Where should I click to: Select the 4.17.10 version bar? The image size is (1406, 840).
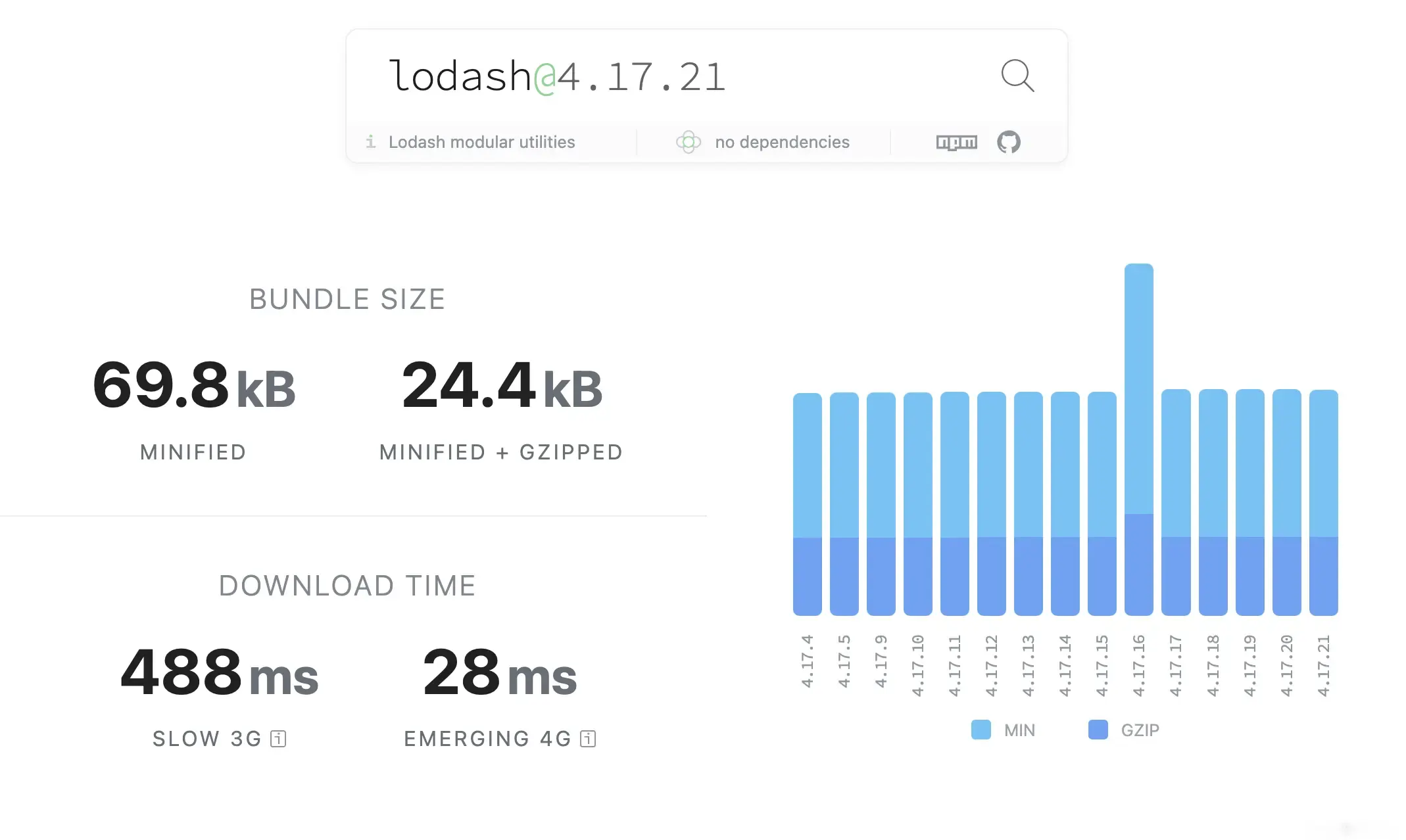coord(917,504)
